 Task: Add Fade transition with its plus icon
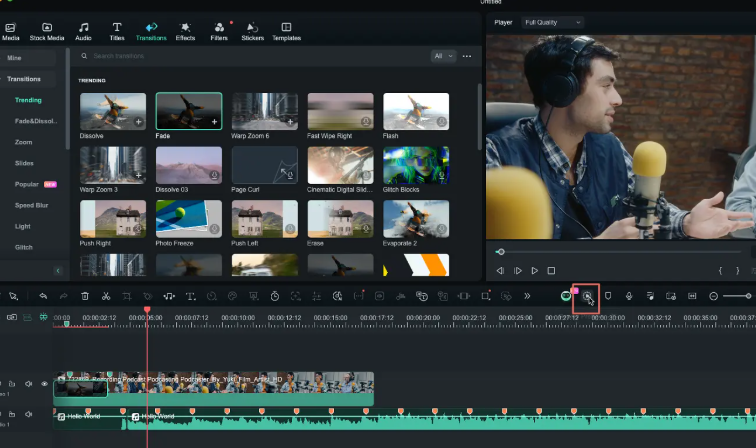pos(214,122)
